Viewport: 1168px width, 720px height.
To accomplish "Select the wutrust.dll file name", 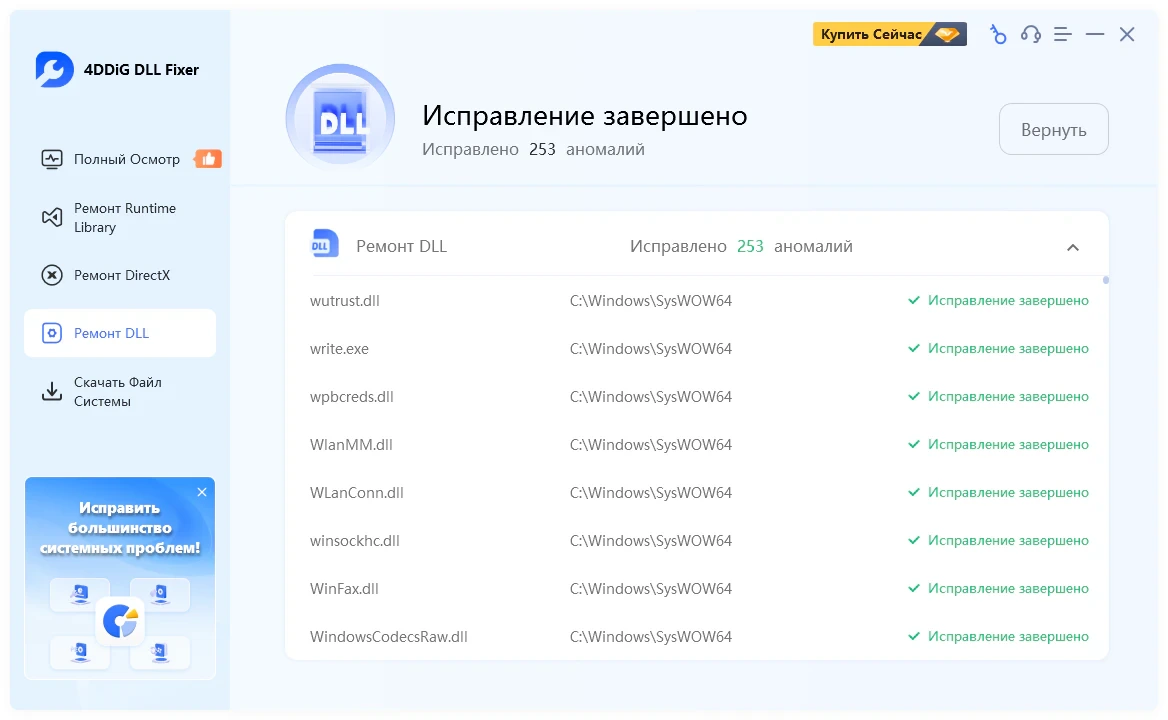I will click(x=344, y=301).
